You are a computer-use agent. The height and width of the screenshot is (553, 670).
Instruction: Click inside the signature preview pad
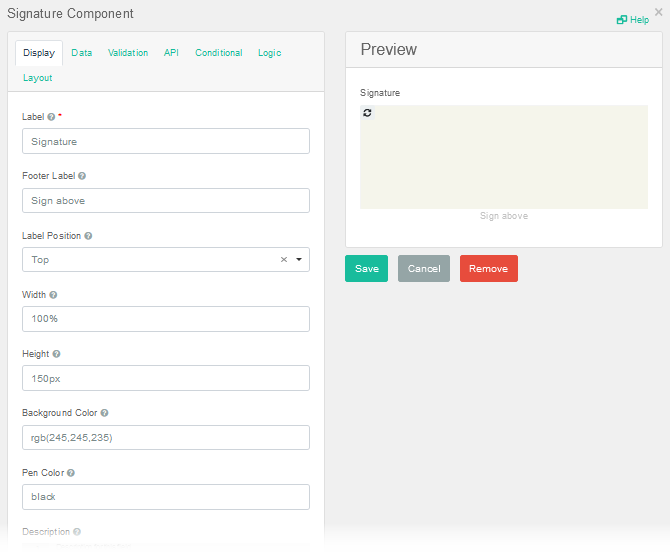point(503,158)
